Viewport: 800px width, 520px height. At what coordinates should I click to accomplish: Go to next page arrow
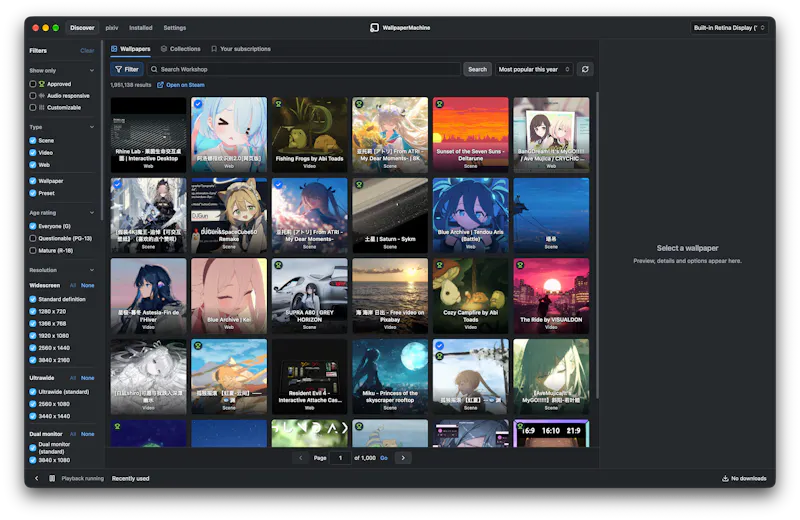[403, 458]
